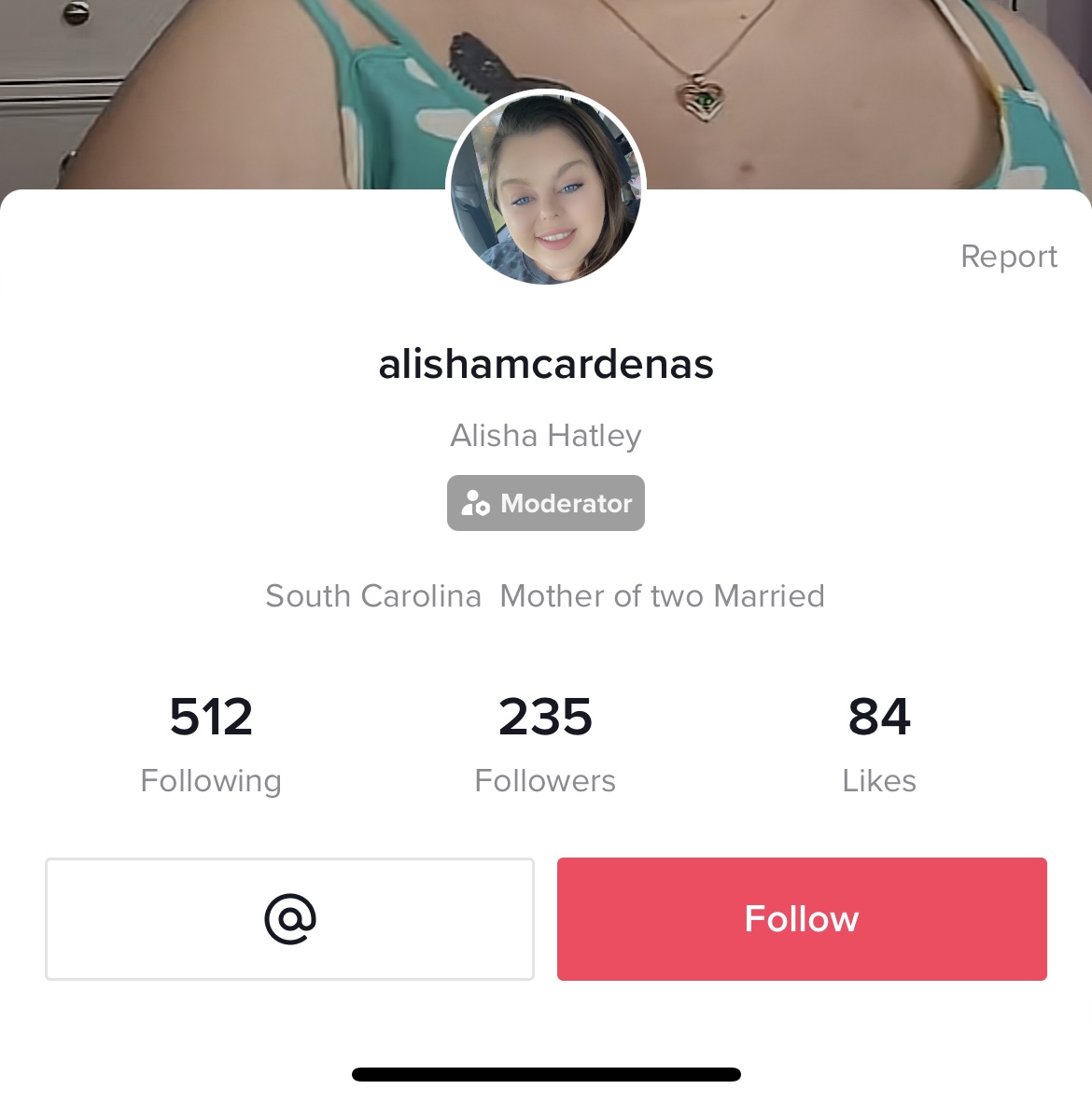Tap the Mother of two Married bio
1092x1103 pixels.
click(x=662, y=595)
